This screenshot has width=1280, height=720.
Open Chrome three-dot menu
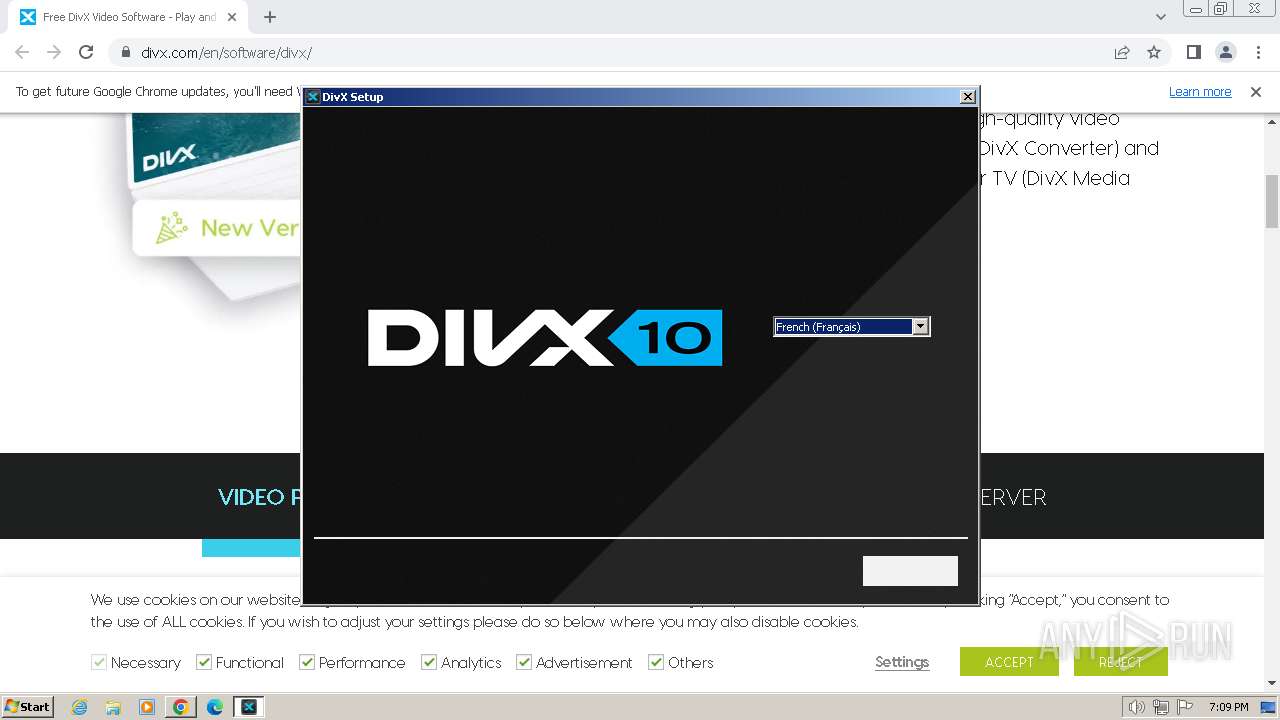pyautogui.click(x=1257, y=52)
